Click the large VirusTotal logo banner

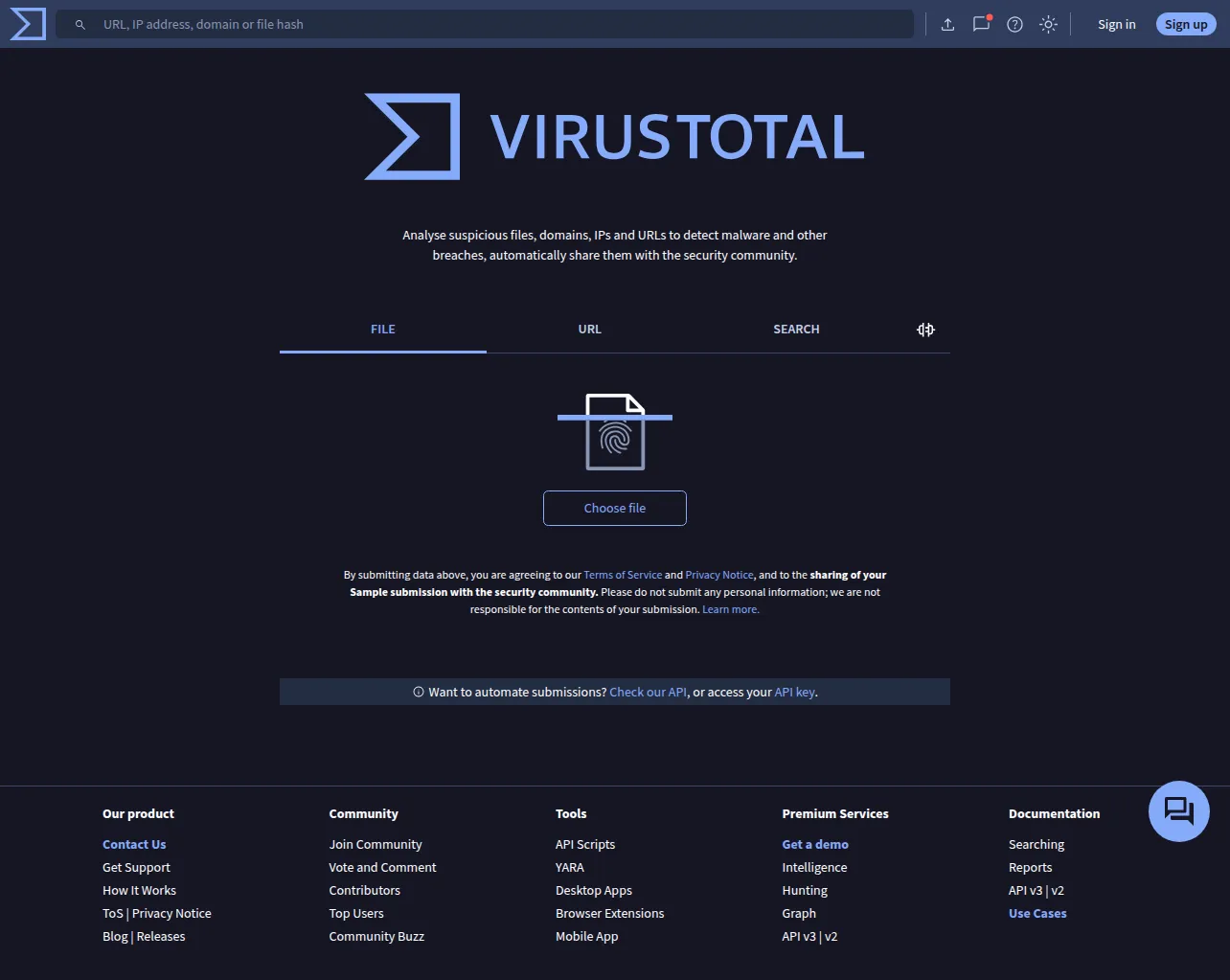[615, 137]
